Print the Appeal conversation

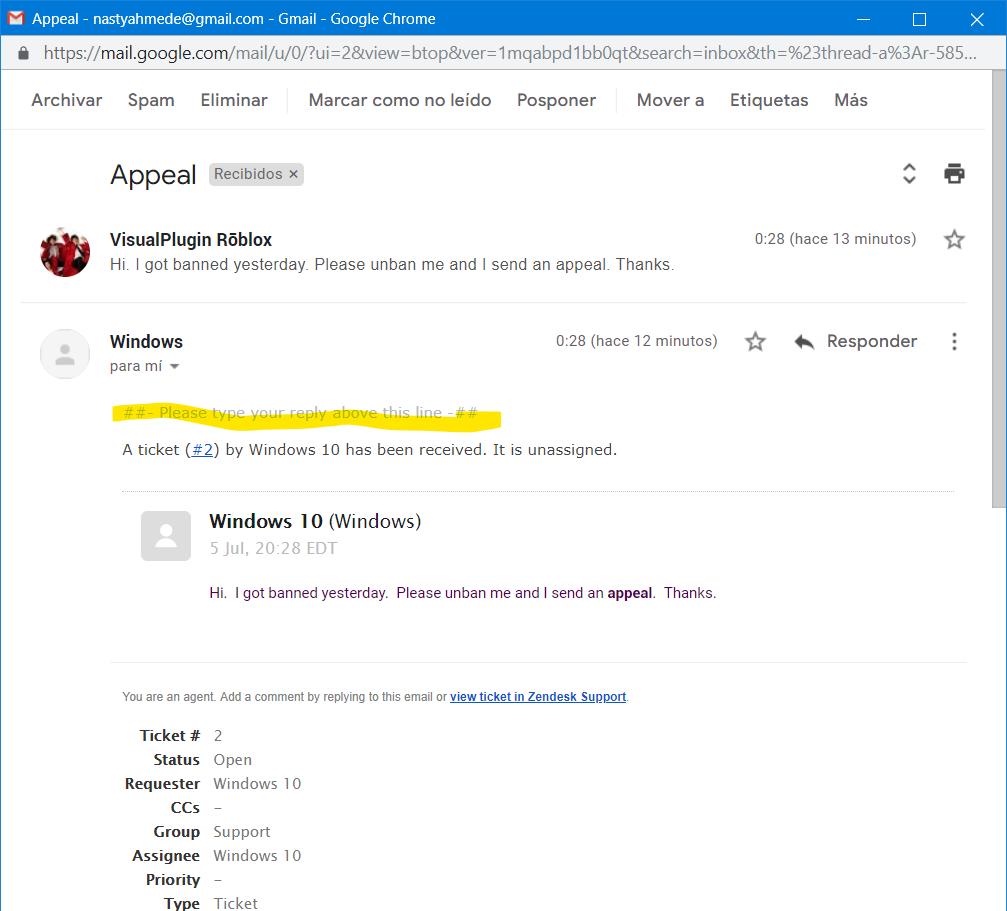954,173
